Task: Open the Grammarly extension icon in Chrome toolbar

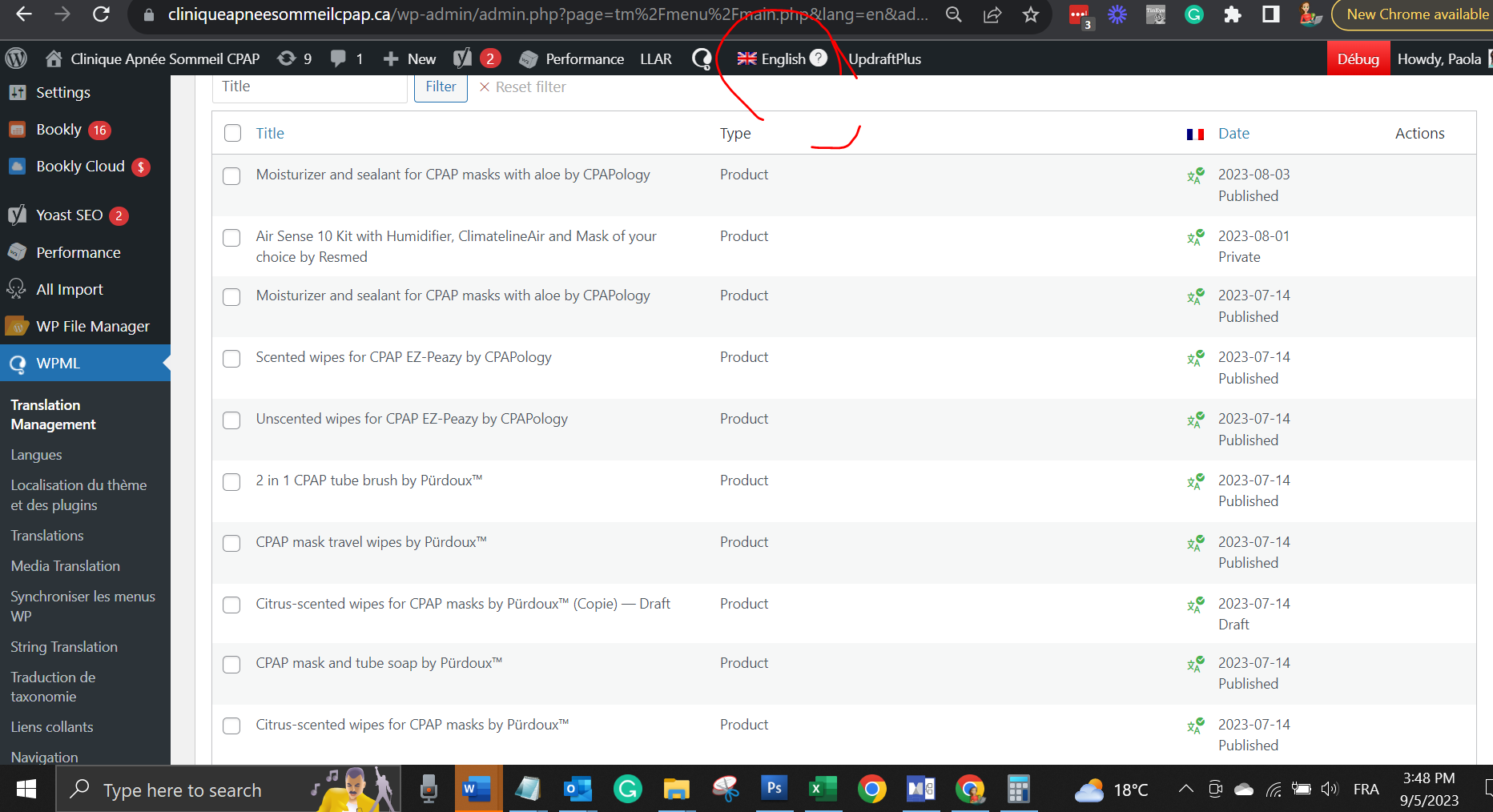Action: [1194, 14]
